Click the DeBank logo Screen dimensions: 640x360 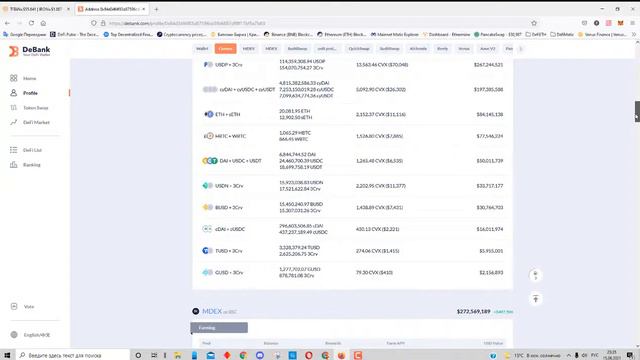(30, 51)
